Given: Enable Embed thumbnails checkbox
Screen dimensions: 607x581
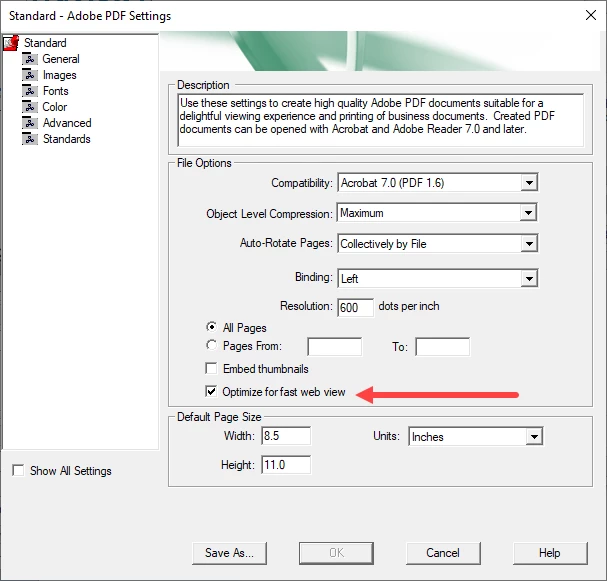Looking at the screenshot, I should coord(211,368).
